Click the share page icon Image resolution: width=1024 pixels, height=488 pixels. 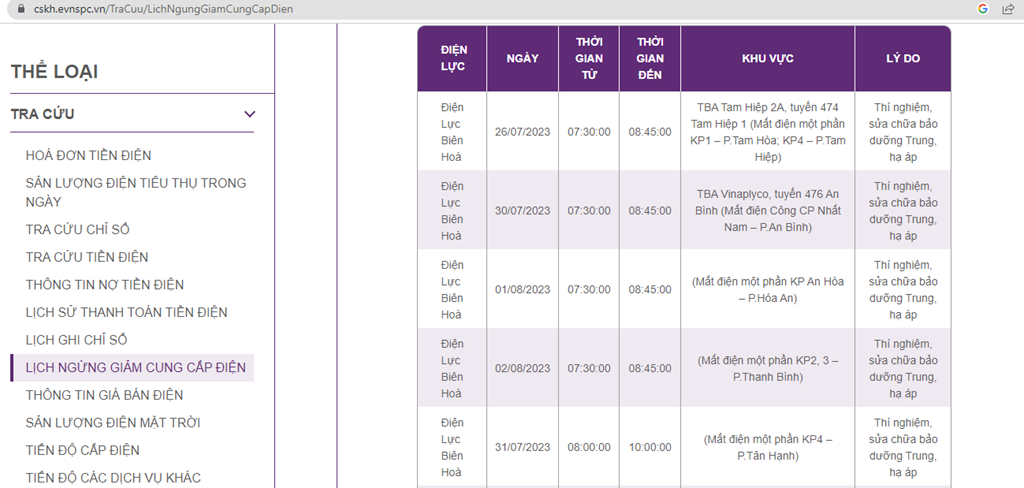point(1008,9)
